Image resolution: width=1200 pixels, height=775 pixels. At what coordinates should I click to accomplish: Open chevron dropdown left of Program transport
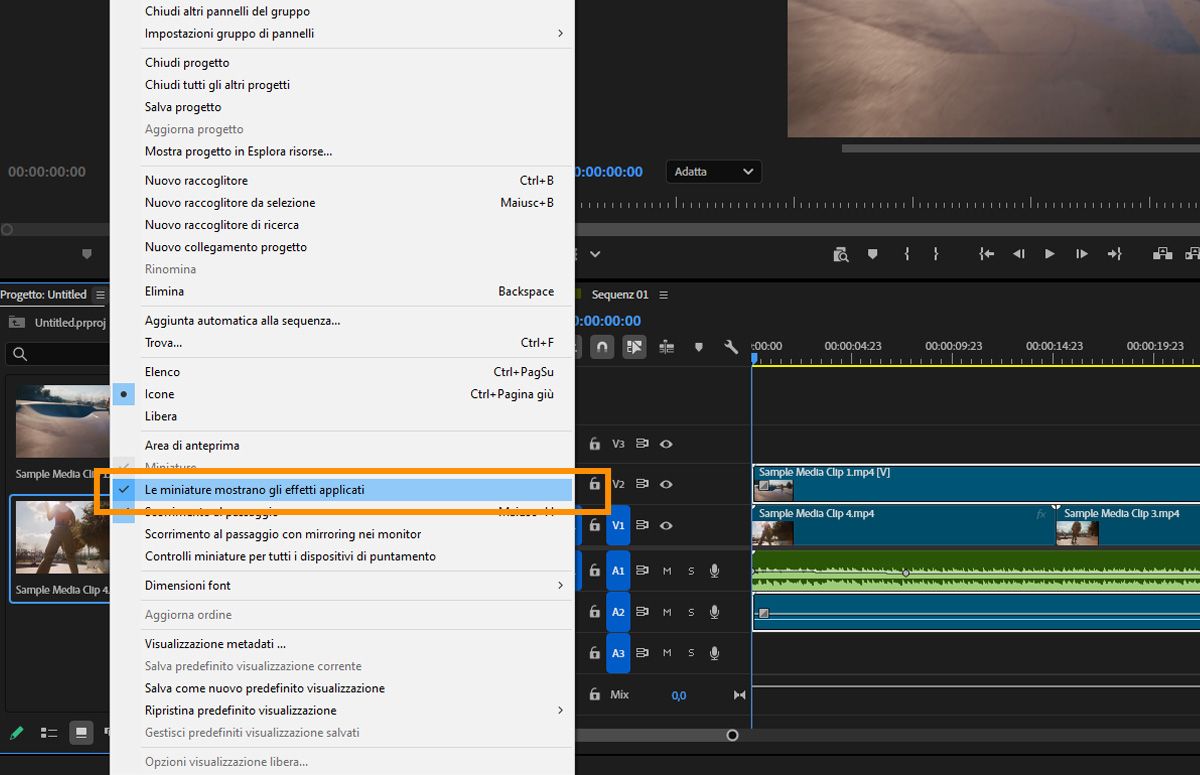(595, 254)
